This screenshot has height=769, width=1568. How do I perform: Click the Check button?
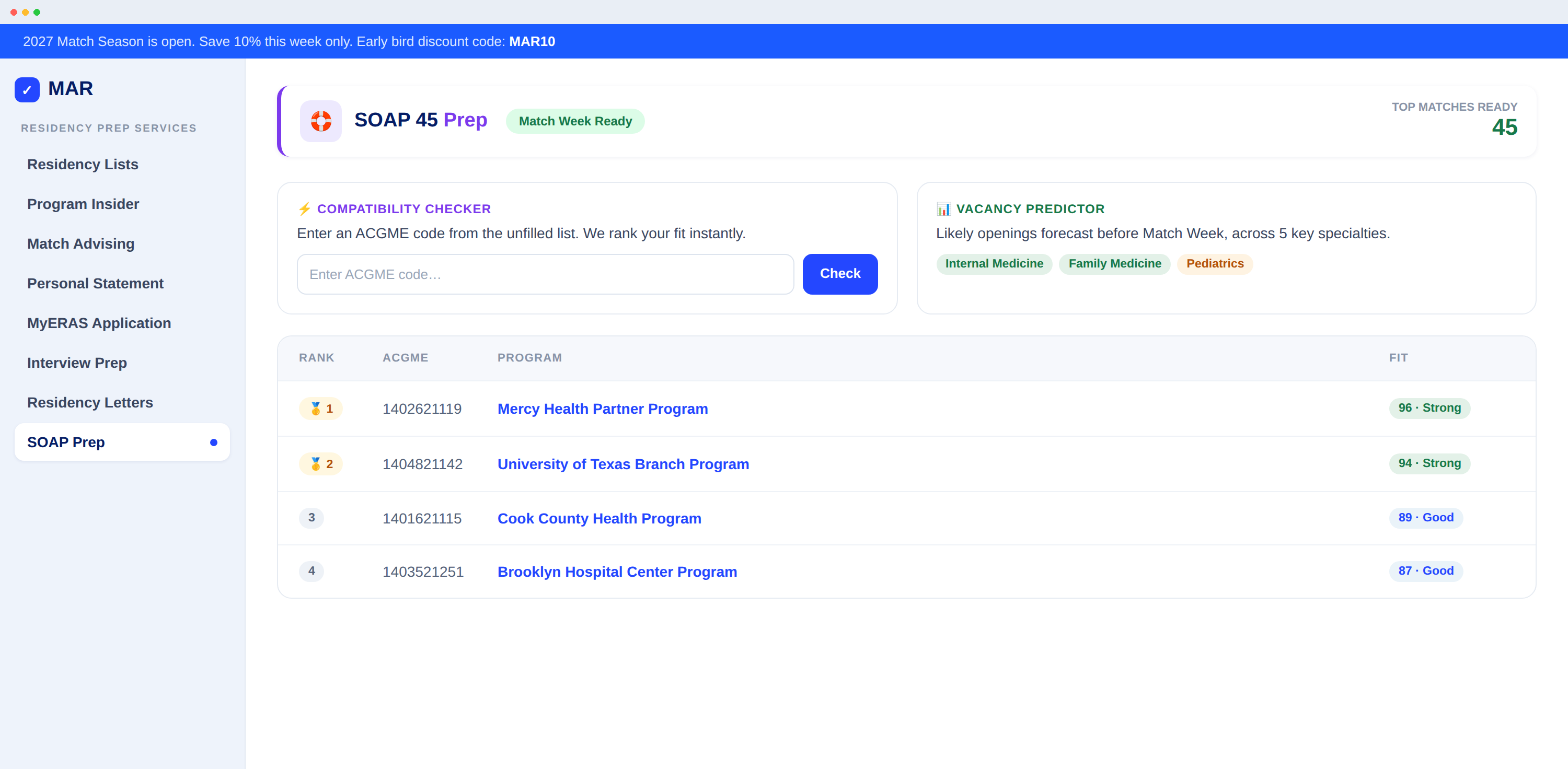tap(840, 274)
